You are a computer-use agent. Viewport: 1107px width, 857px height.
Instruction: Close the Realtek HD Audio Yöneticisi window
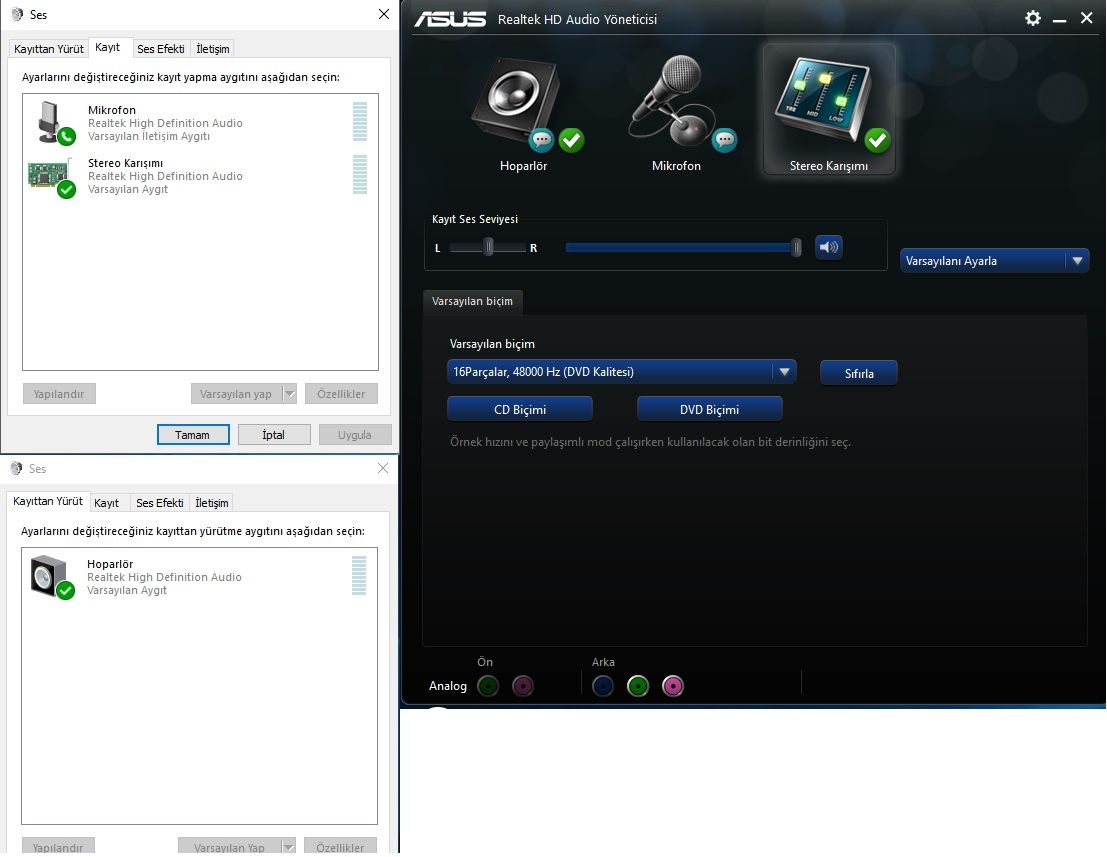click(1087, 18)
